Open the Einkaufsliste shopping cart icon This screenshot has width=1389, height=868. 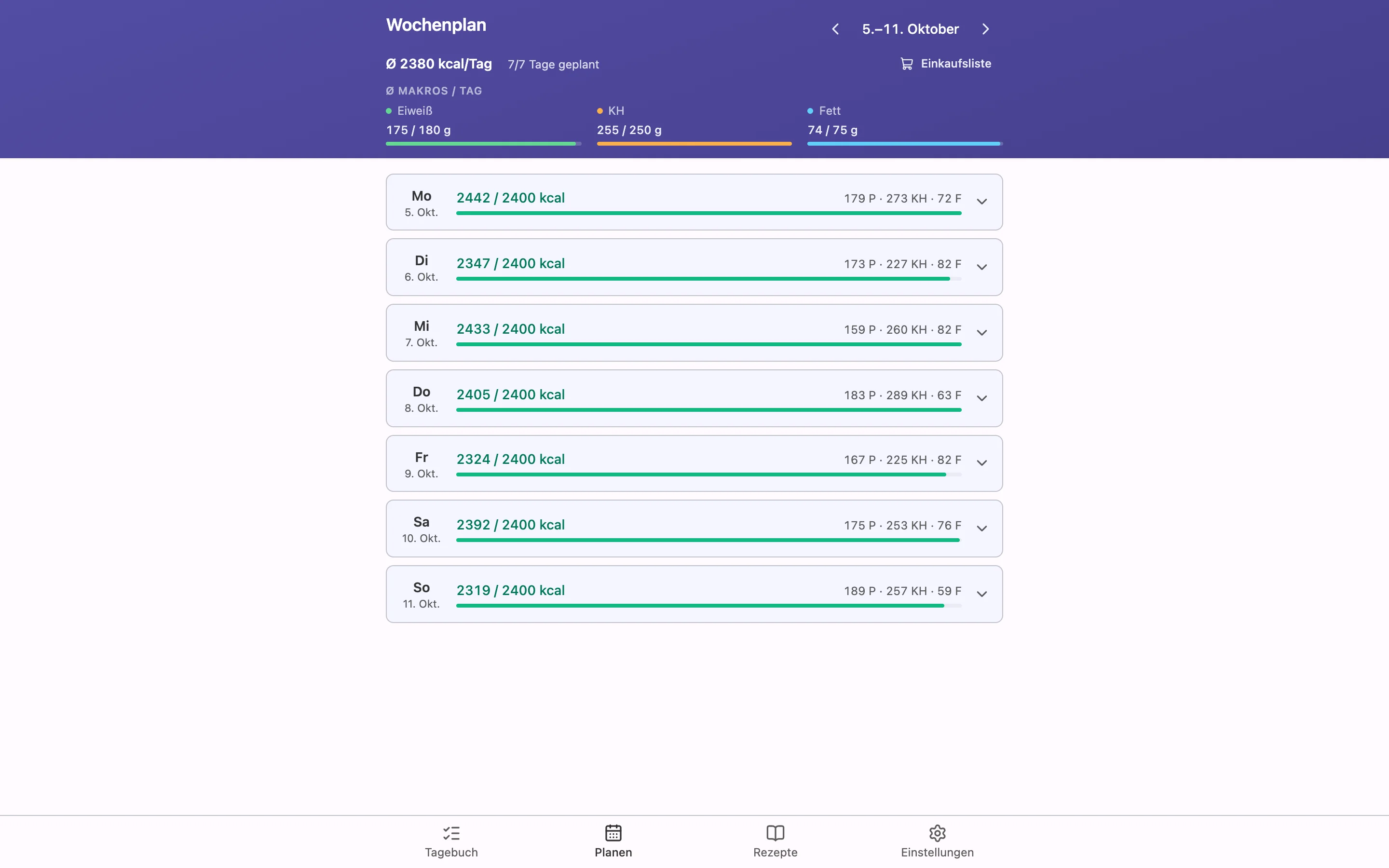point(906,64)
